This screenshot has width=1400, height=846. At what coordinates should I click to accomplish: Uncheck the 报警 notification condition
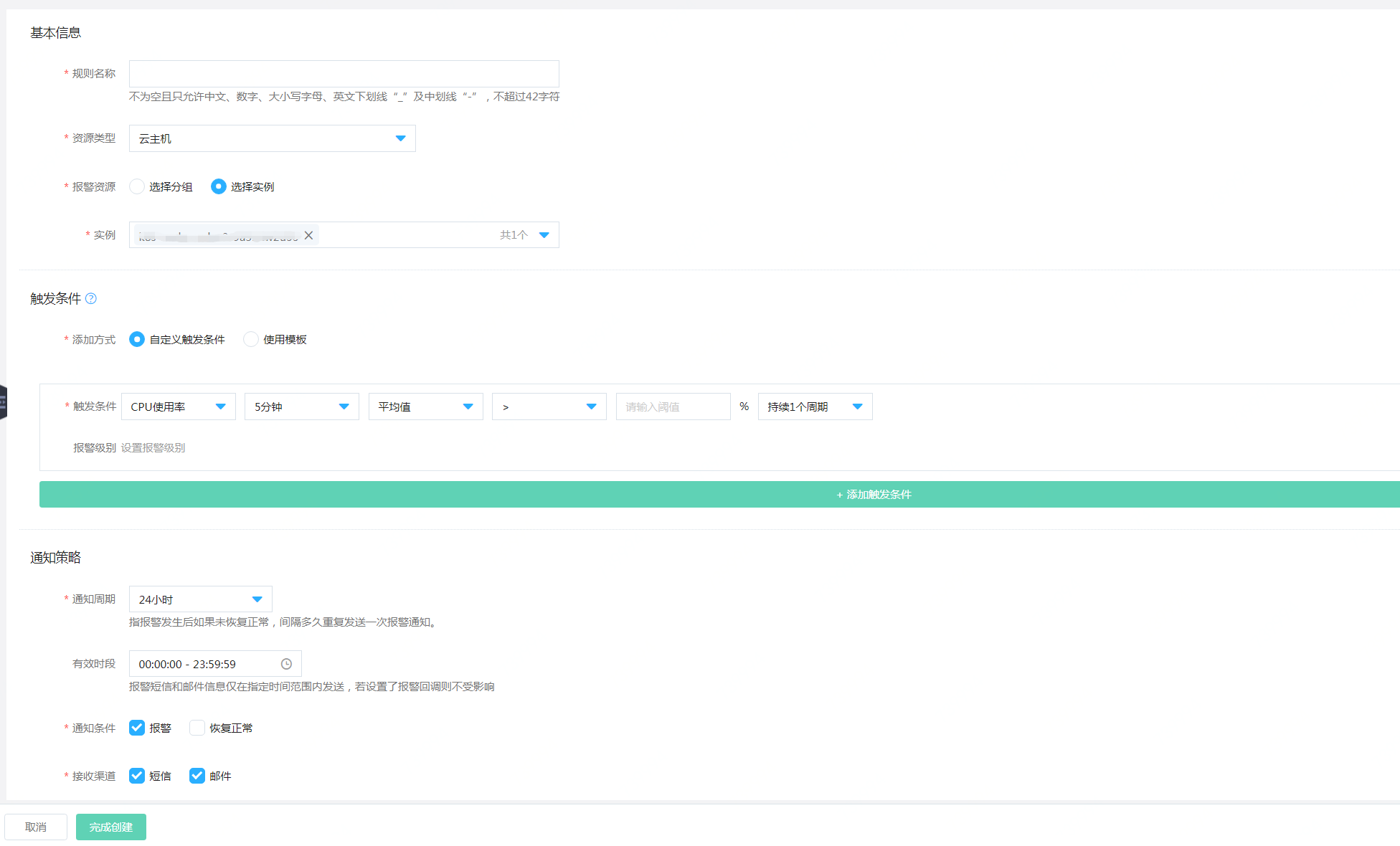(x=137, y=728)
